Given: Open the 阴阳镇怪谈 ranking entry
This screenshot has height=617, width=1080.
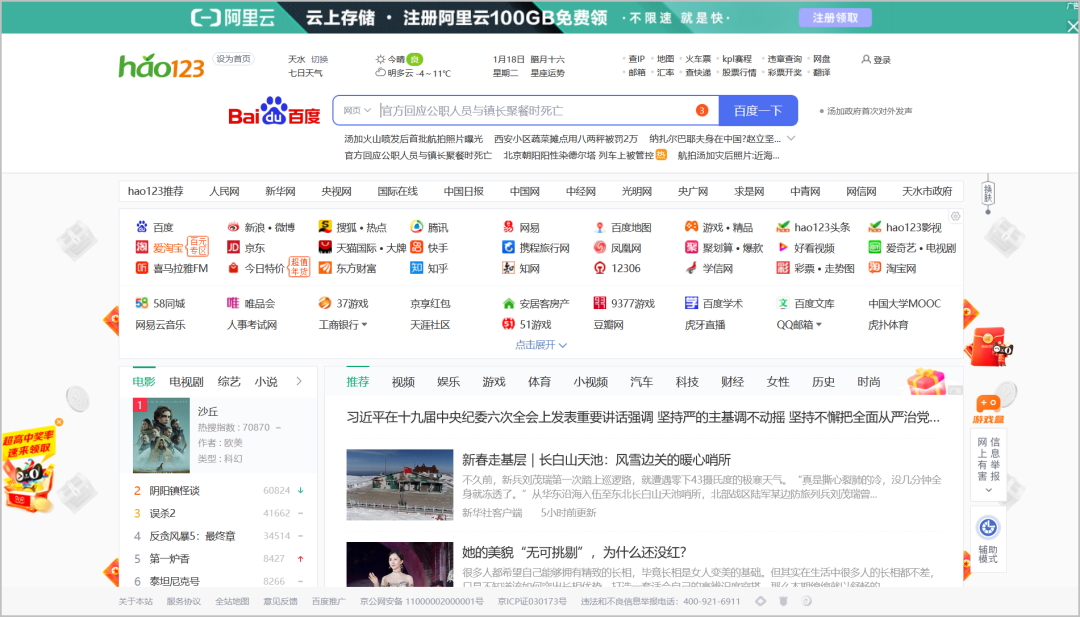Looking at the screenshot, I should click(174, 490).
